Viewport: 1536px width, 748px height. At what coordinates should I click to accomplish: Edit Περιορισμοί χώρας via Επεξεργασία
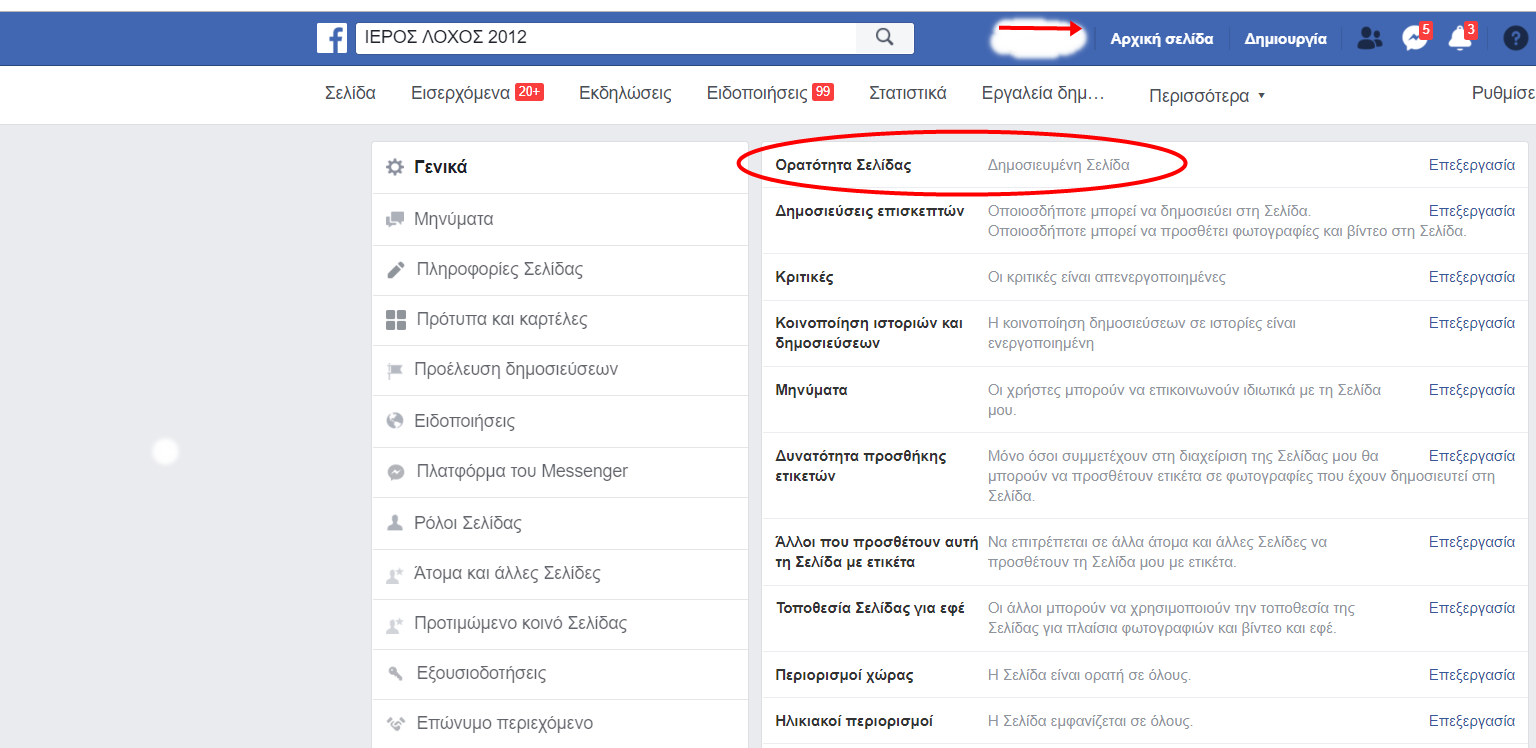[x=1472, y=675]
